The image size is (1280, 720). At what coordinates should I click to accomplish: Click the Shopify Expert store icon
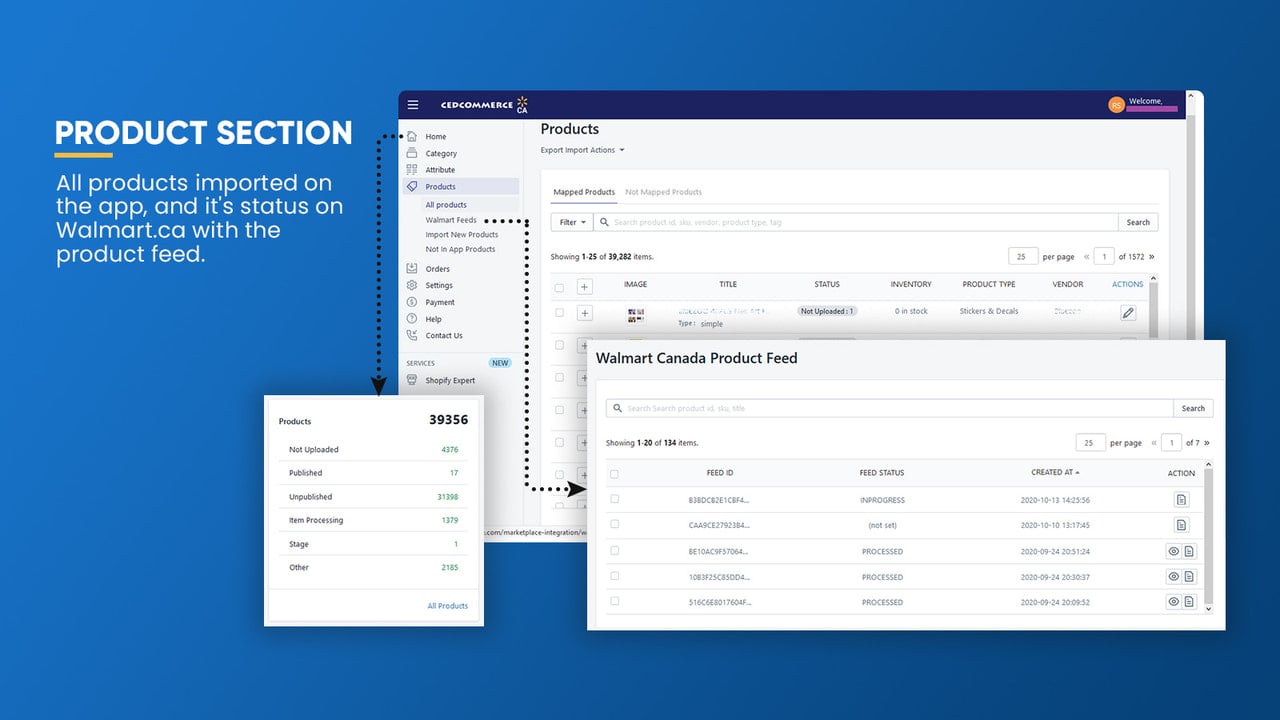point(412,380)
